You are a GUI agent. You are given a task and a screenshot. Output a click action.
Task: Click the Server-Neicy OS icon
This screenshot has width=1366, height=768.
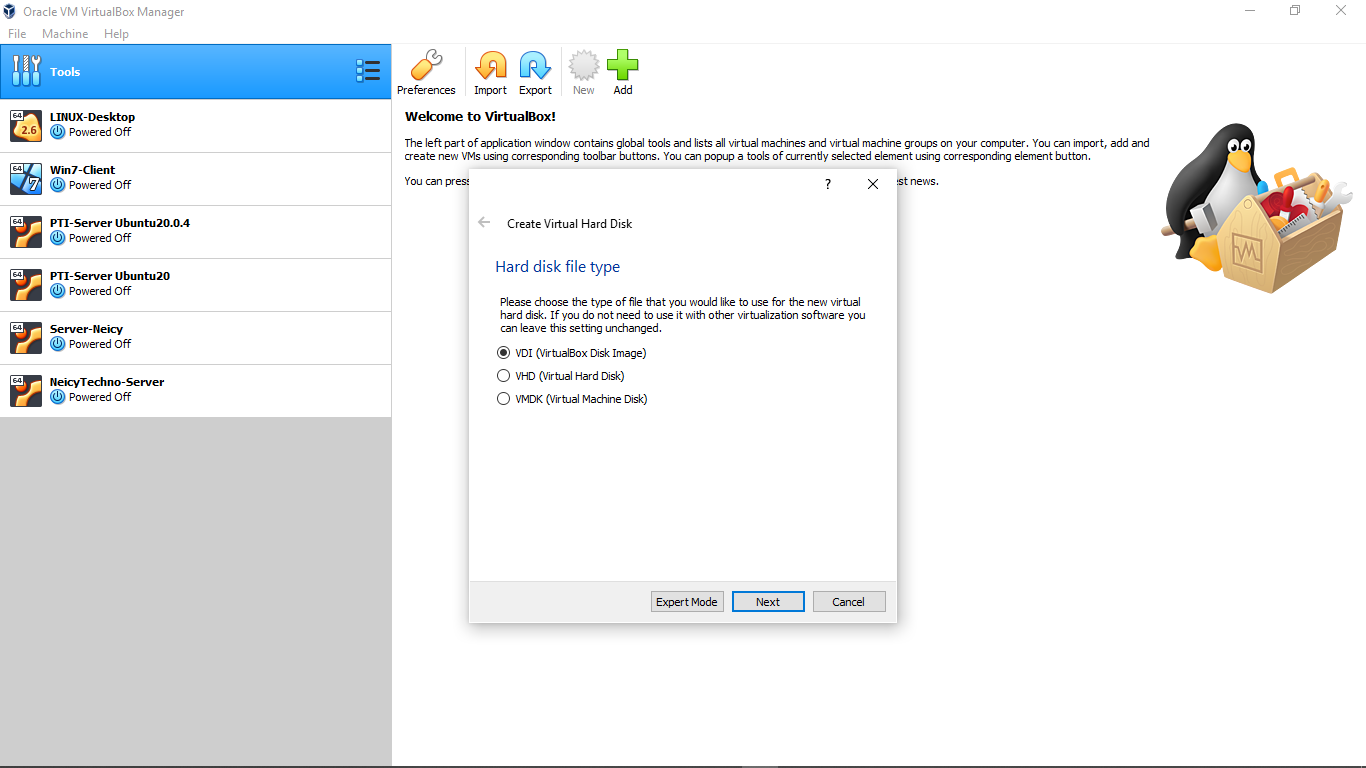pos(26,337)
